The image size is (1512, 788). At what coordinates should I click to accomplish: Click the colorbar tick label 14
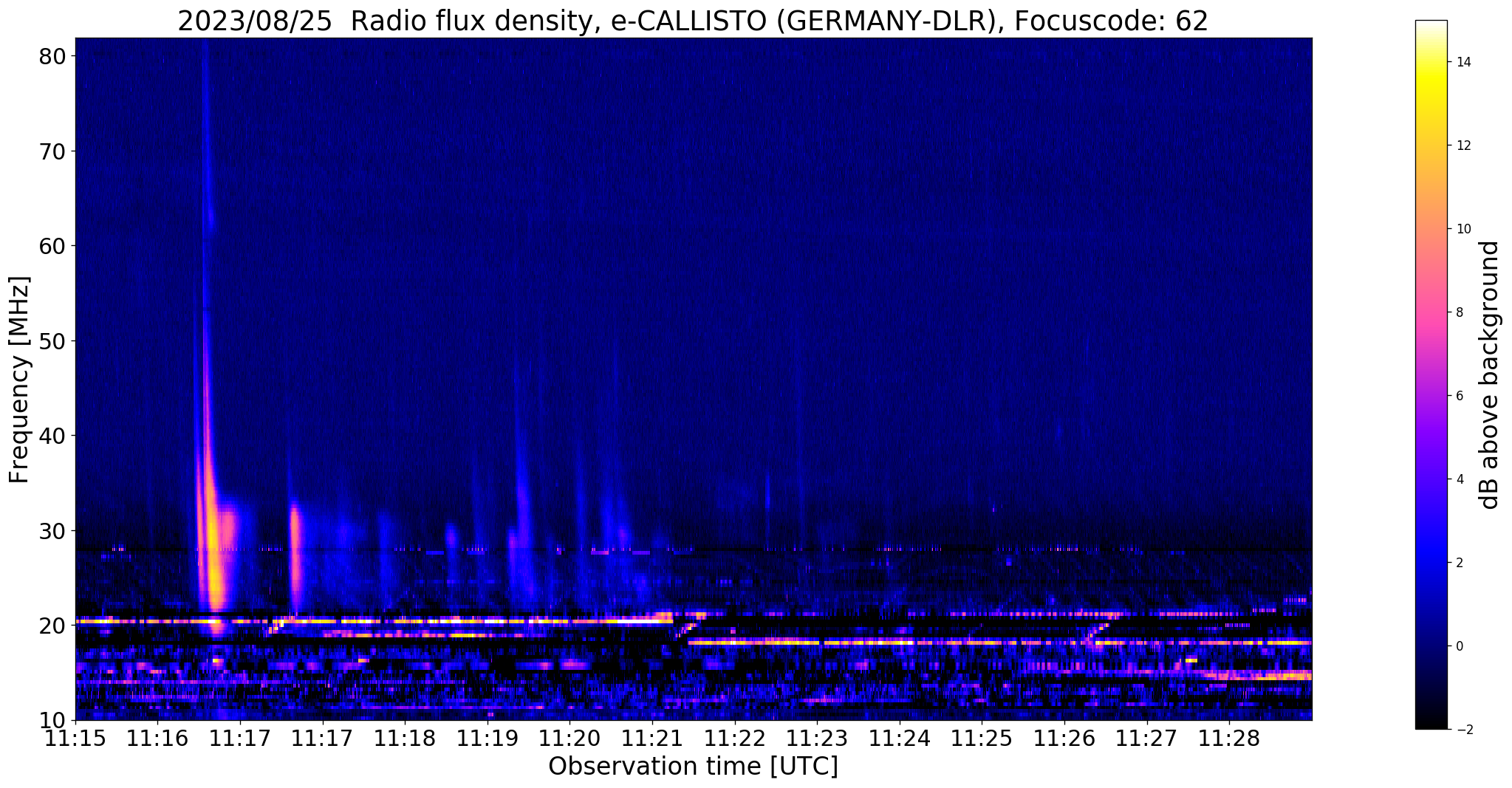point(1463,62)
